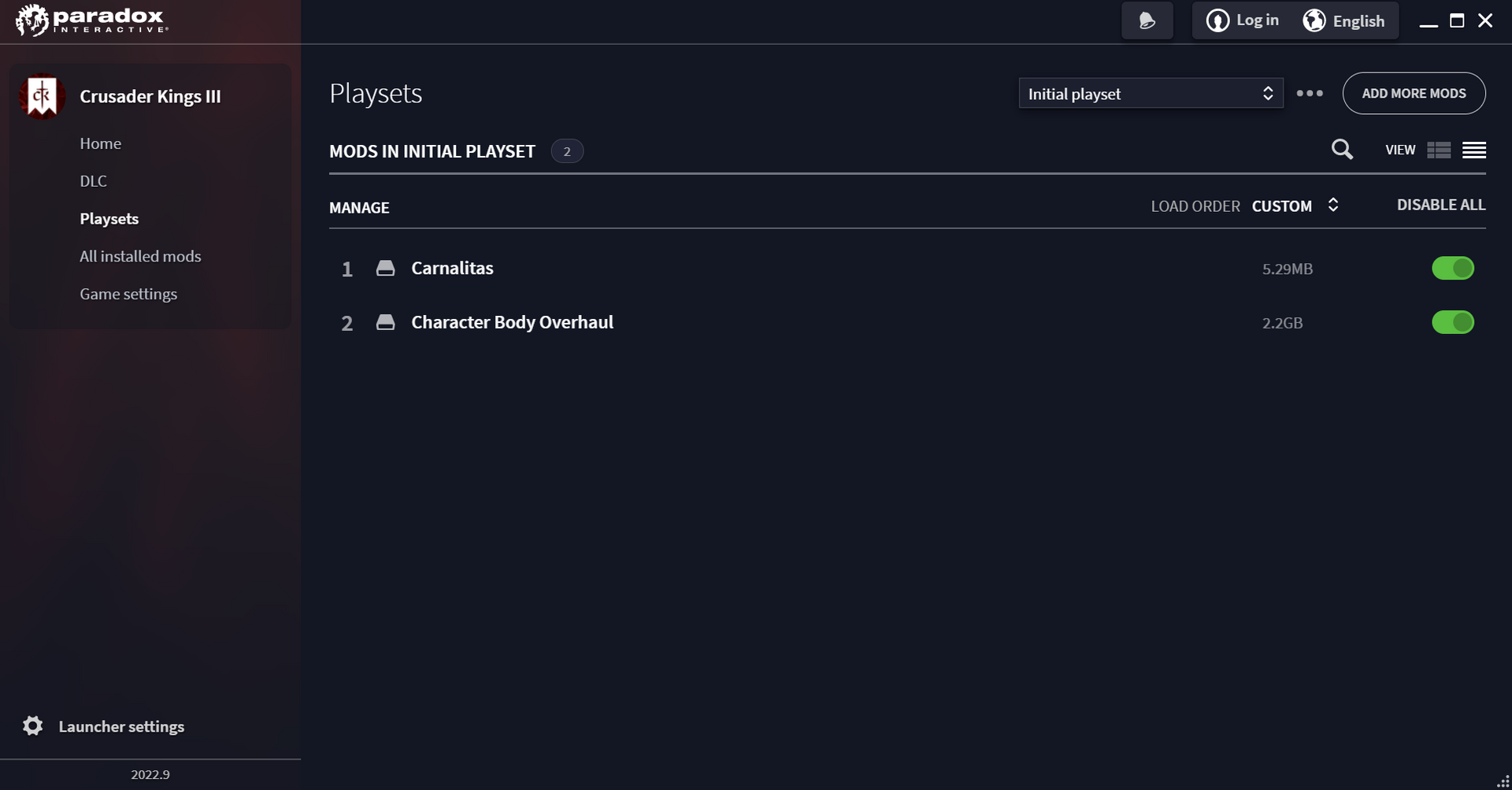Click the 5.29MB size value
The image size is (1512, 790).
pyautogui.click(x=1288, y=269)
